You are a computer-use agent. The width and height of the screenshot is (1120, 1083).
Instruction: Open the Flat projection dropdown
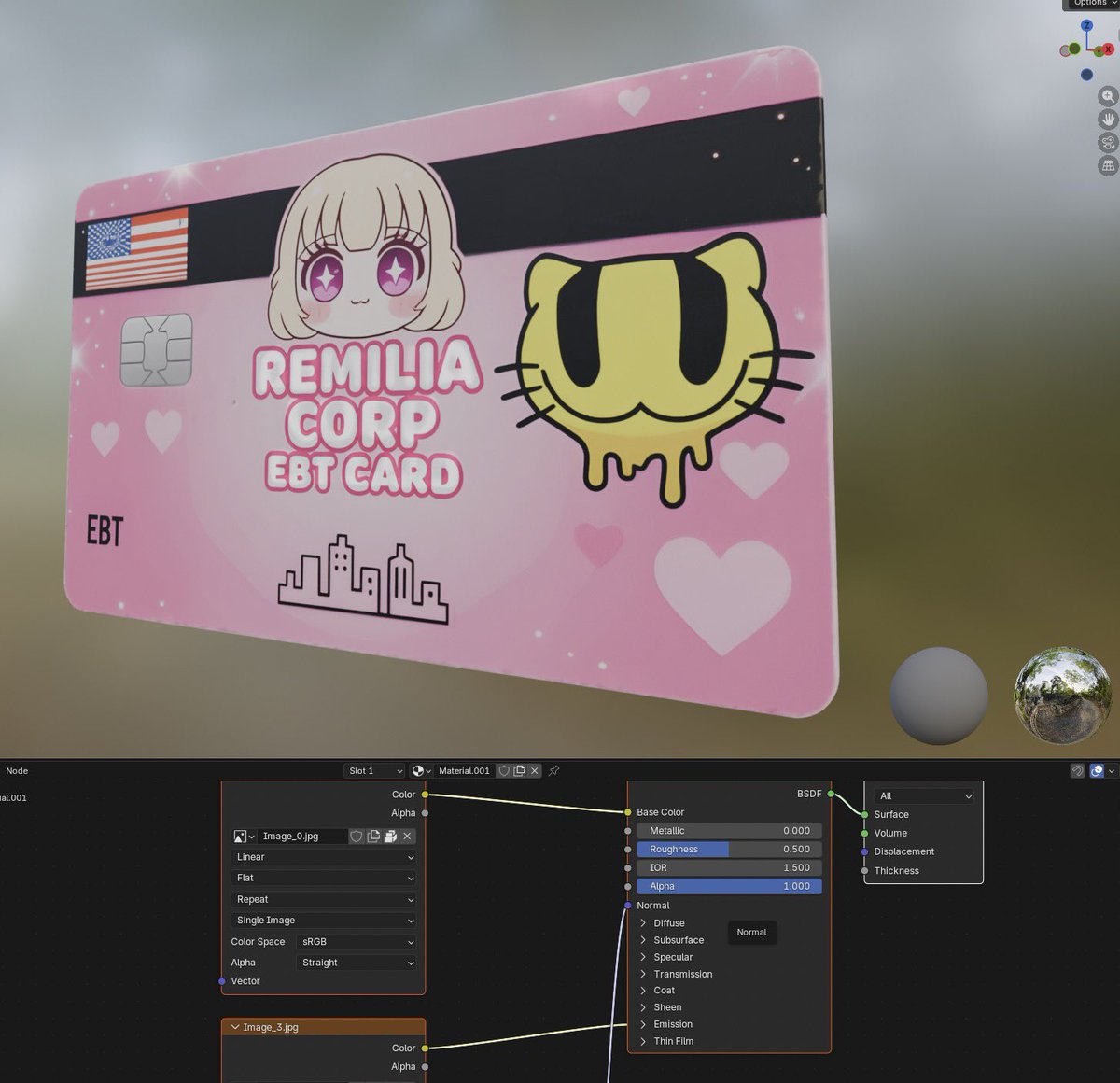click(324, 878)
